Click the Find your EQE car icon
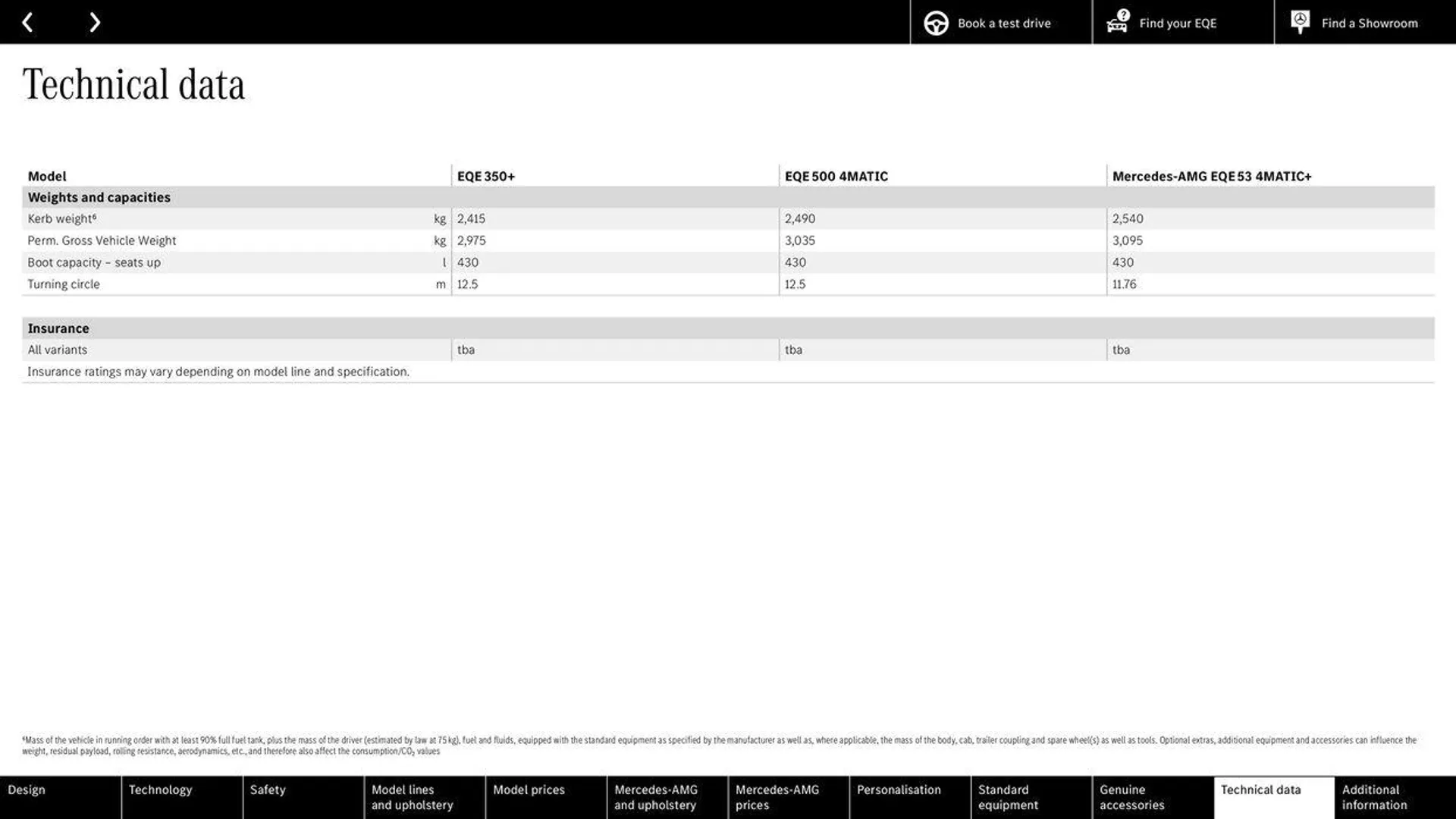This screenshot has height=819, width=1456. click(1117, 22)
